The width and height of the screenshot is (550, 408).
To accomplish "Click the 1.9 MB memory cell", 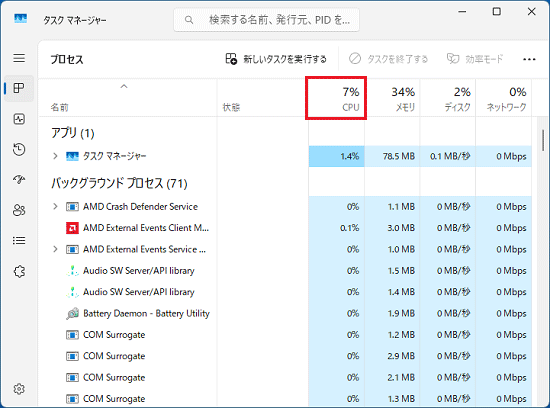I will pyautogui.click(x=392, y=313).
